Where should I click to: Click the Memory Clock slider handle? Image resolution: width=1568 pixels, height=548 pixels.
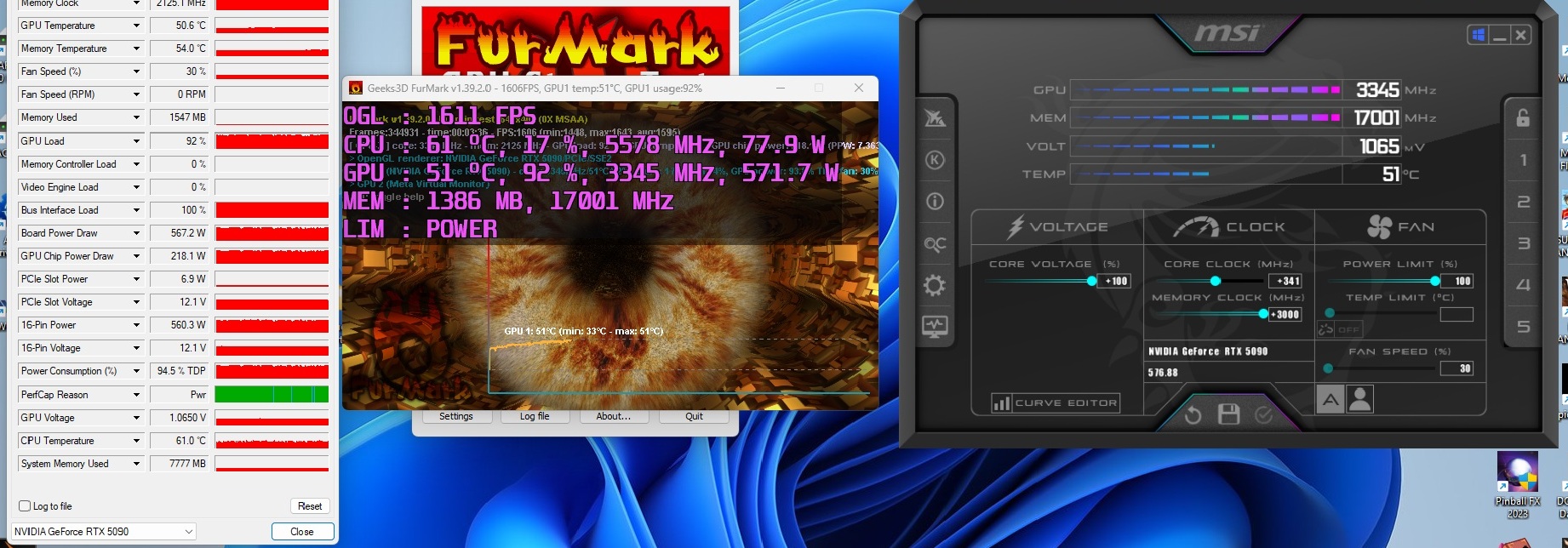(x=1263, y=314)
